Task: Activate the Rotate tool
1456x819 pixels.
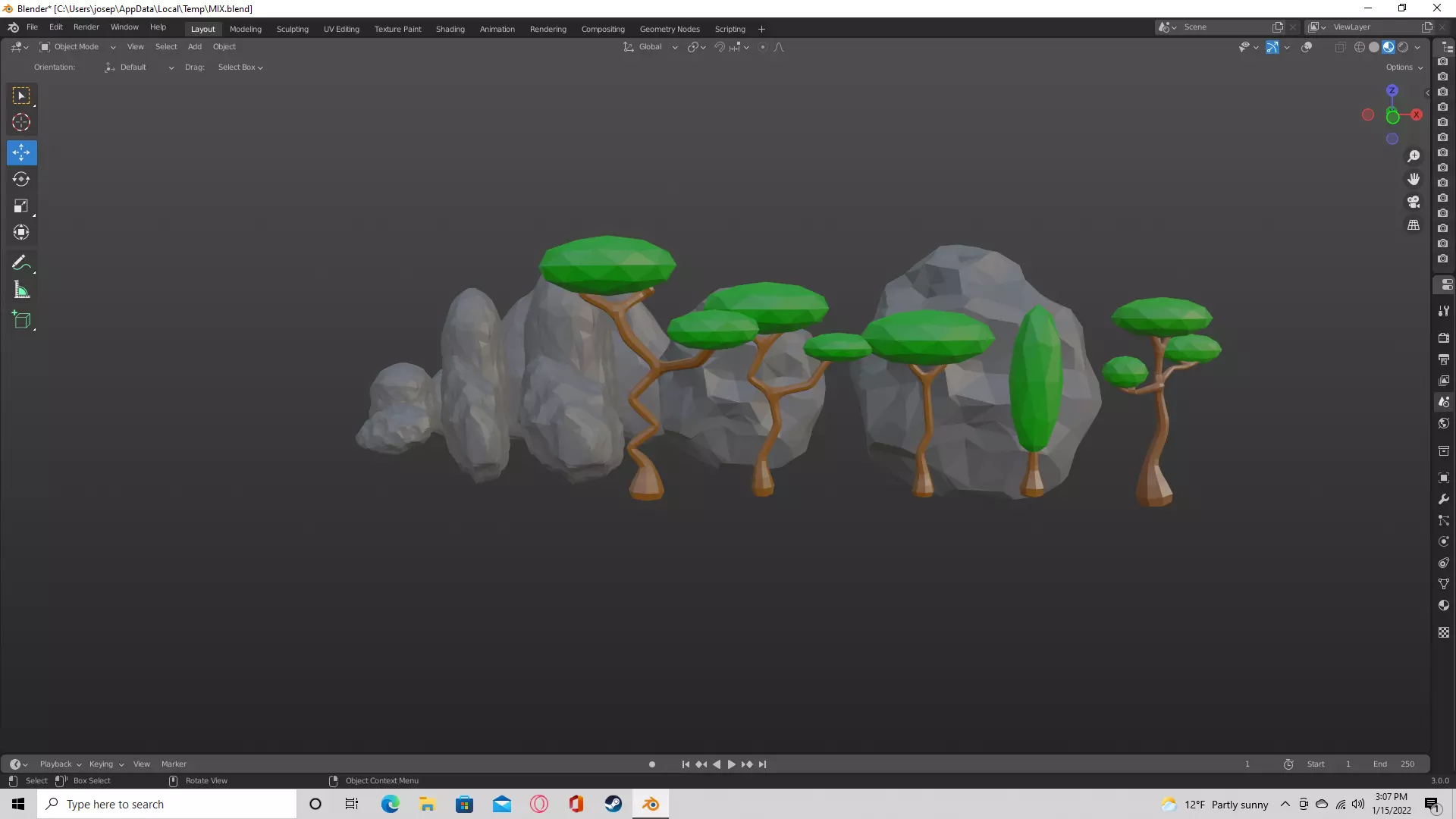Action: (21, 179)
